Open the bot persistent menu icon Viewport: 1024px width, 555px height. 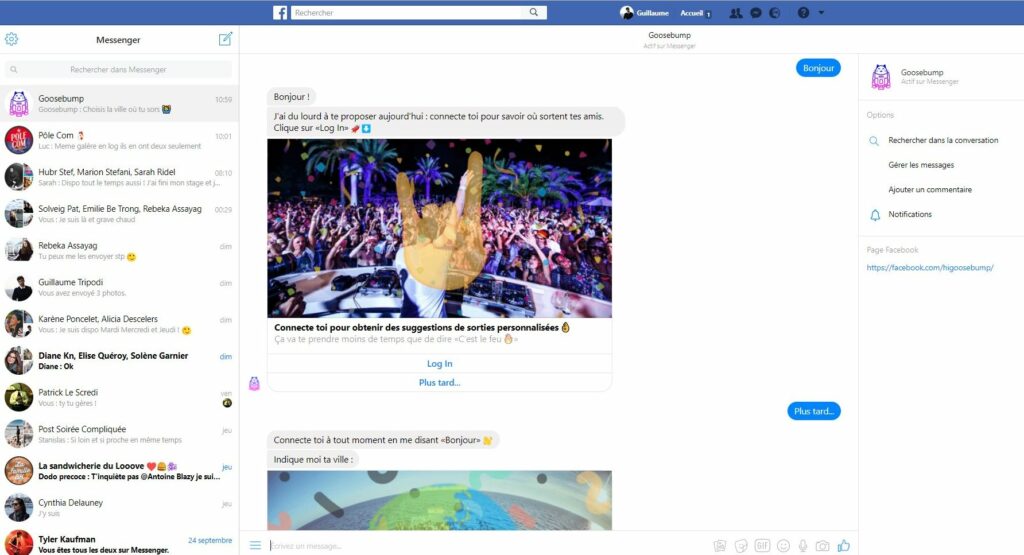point(255,545)
